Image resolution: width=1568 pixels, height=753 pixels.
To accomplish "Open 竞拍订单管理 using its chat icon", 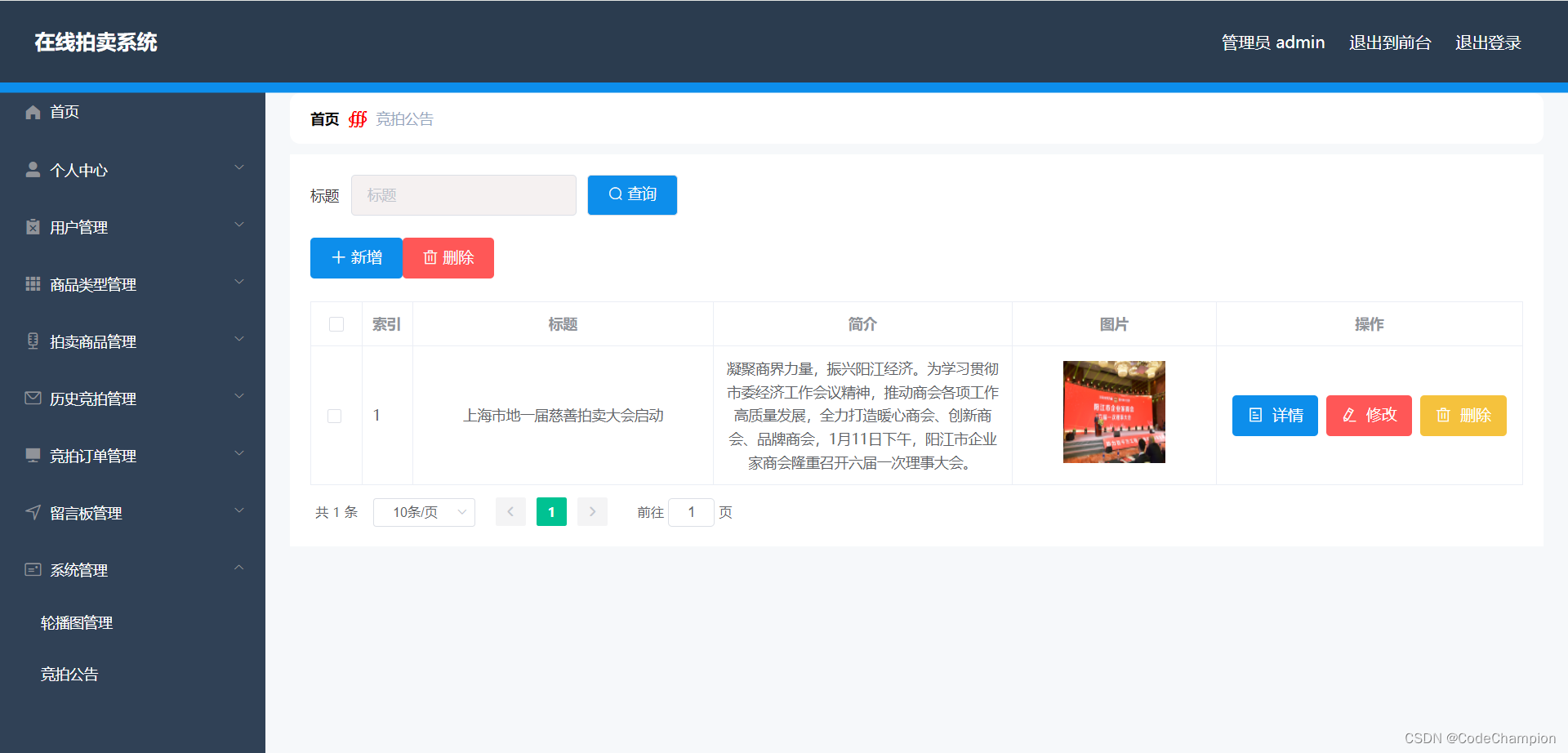I will [x=33, y=455].
